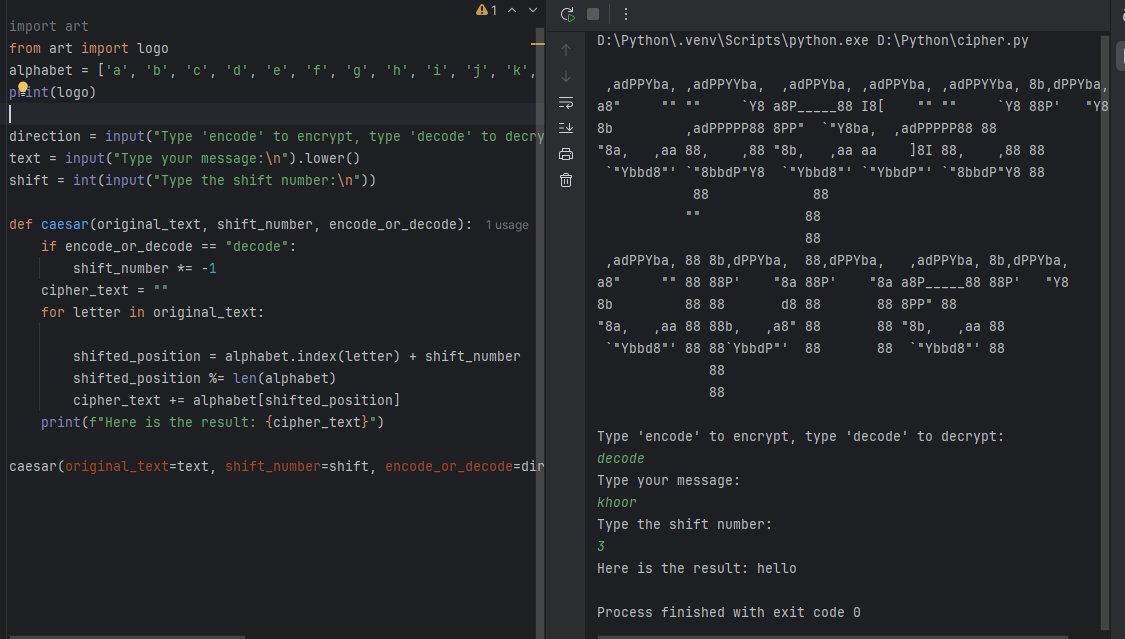1125x639 pixels.
Task: Click the scroll-to-end console icon
Action: [566, 128]
